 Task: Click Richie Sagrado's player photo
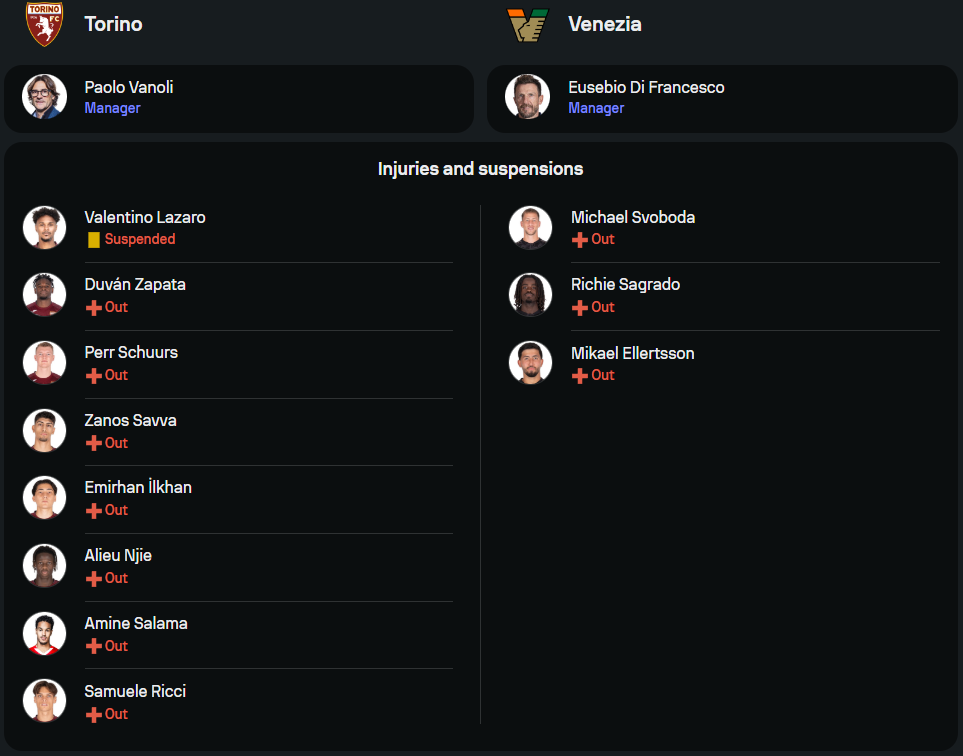tap(530, 295)
